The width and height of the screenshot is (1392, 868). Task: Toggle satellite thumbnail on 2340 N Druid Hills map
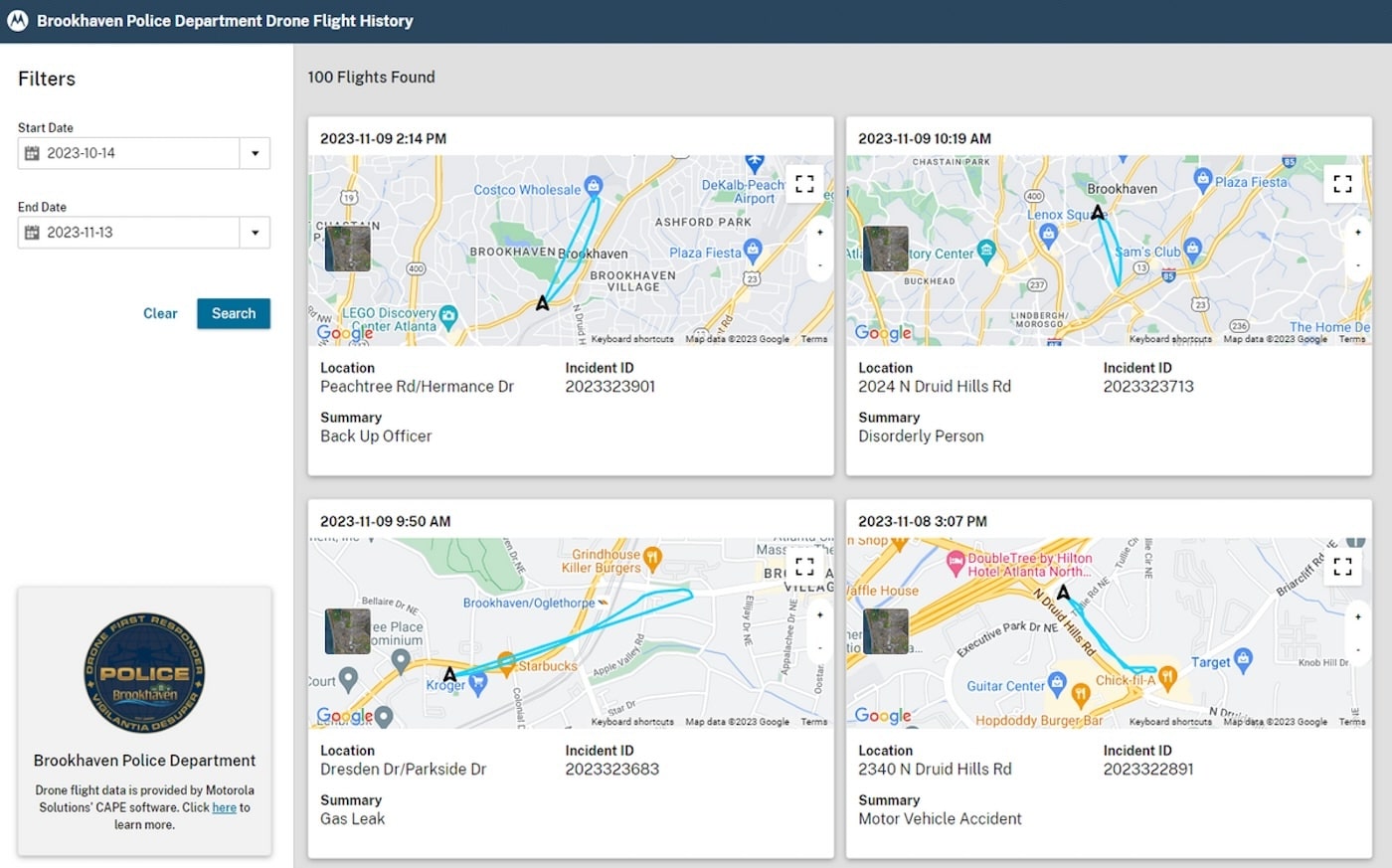coord(886,631)
